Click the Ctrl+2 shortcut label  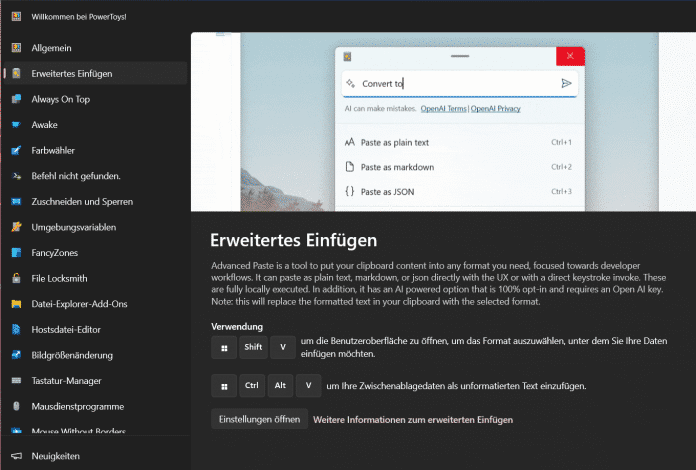(562, 167)
